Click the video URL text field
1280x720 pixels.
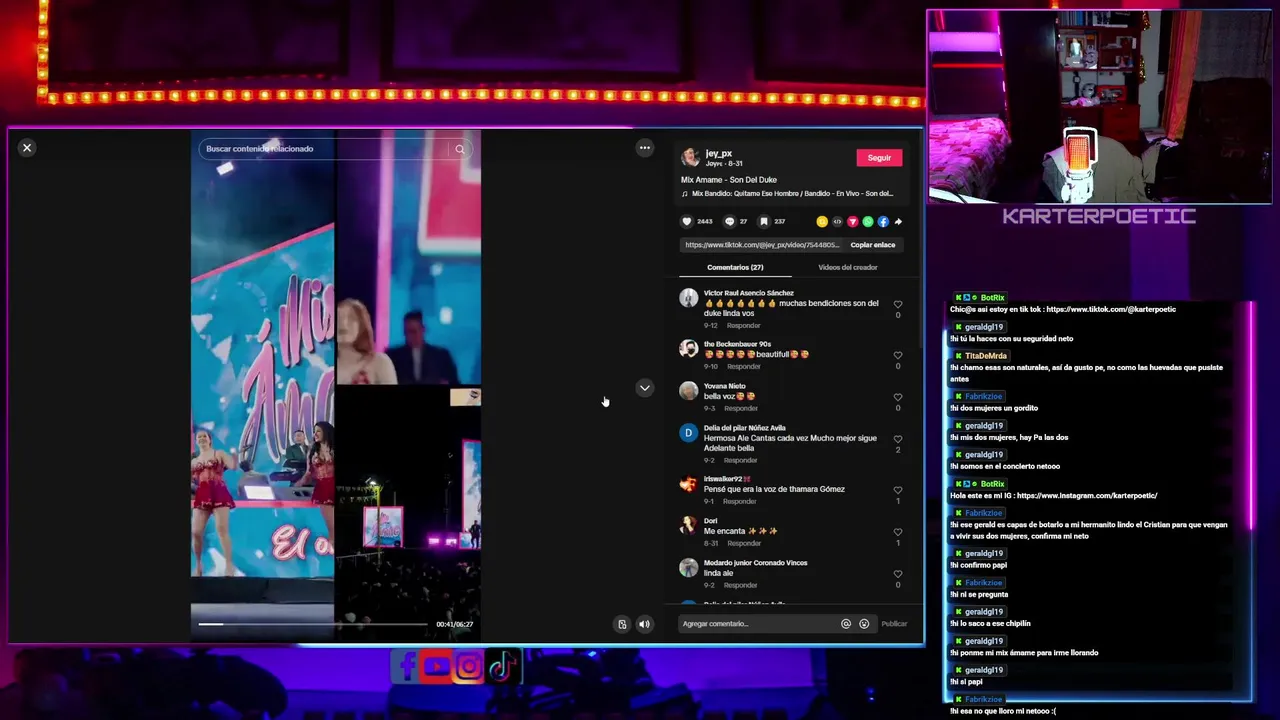click(762, 245)
